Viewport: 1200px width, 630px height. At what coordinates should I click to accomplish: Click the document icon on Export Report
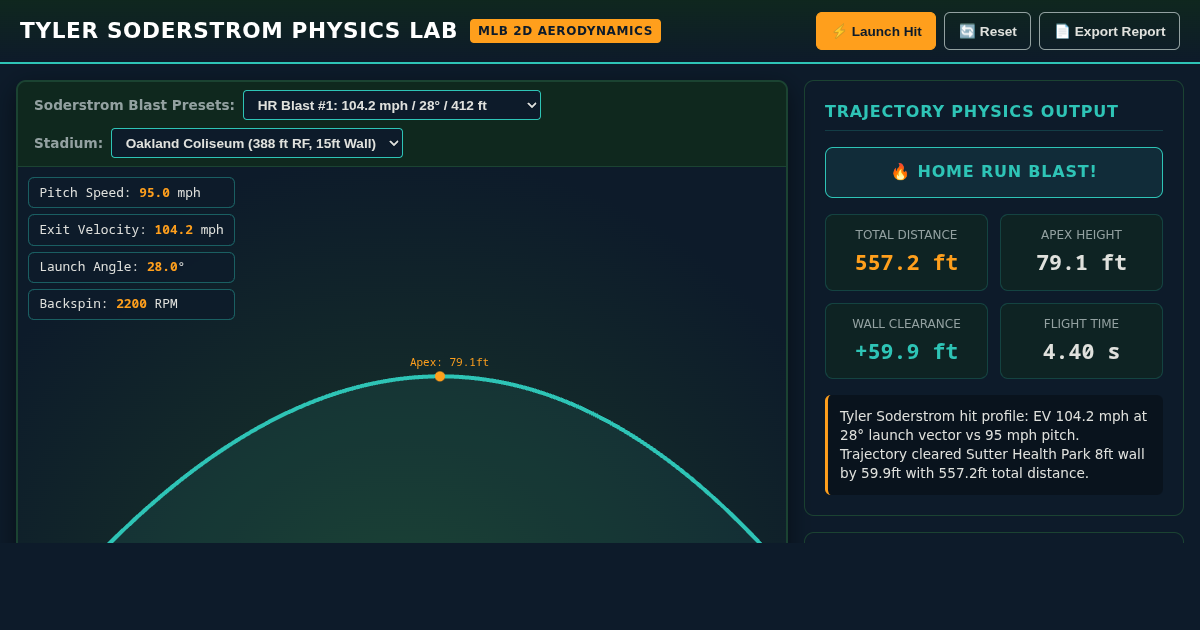point(1062,31)
